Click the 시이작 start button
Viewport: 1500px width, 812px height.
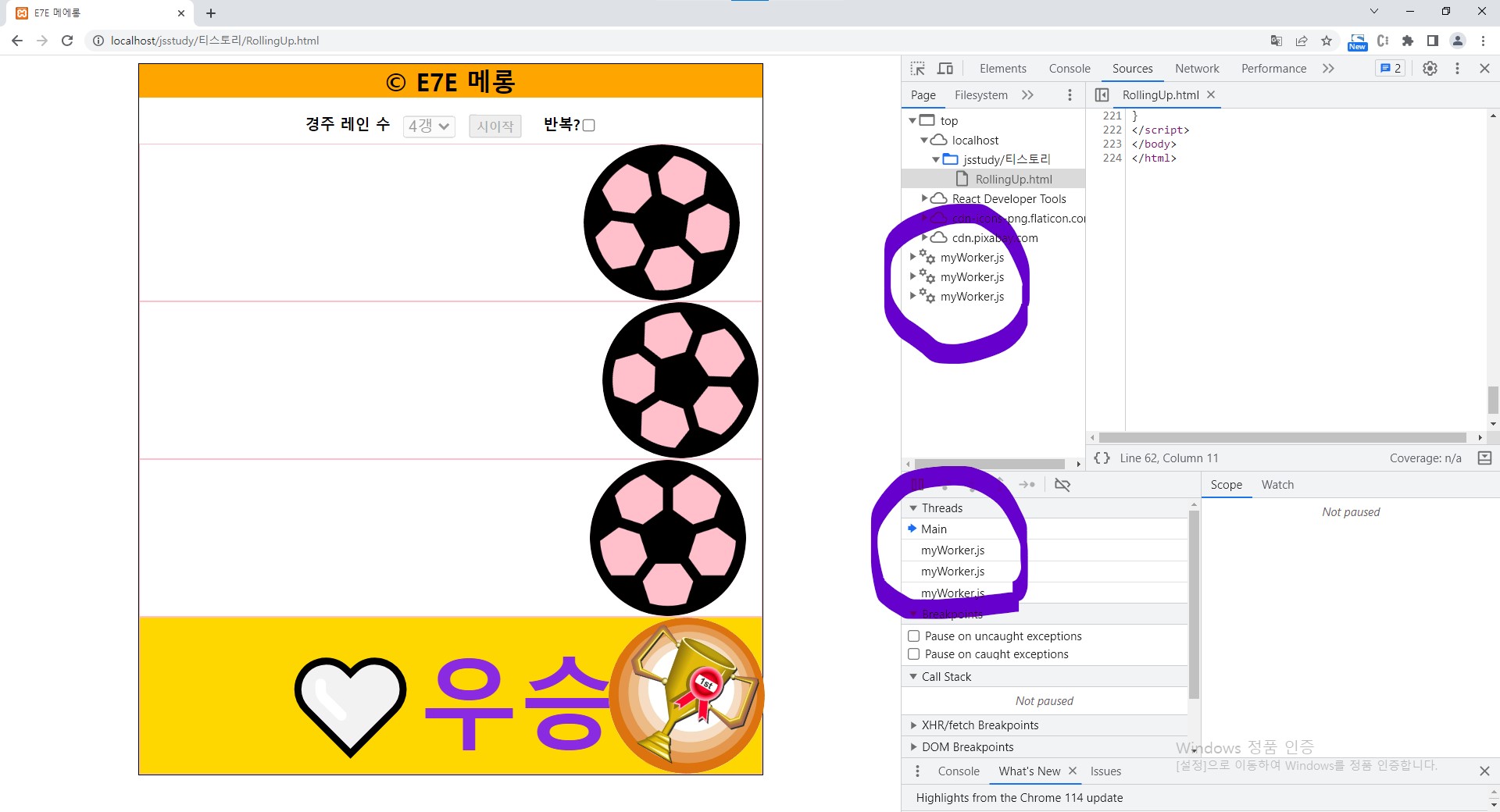point(495,126)
